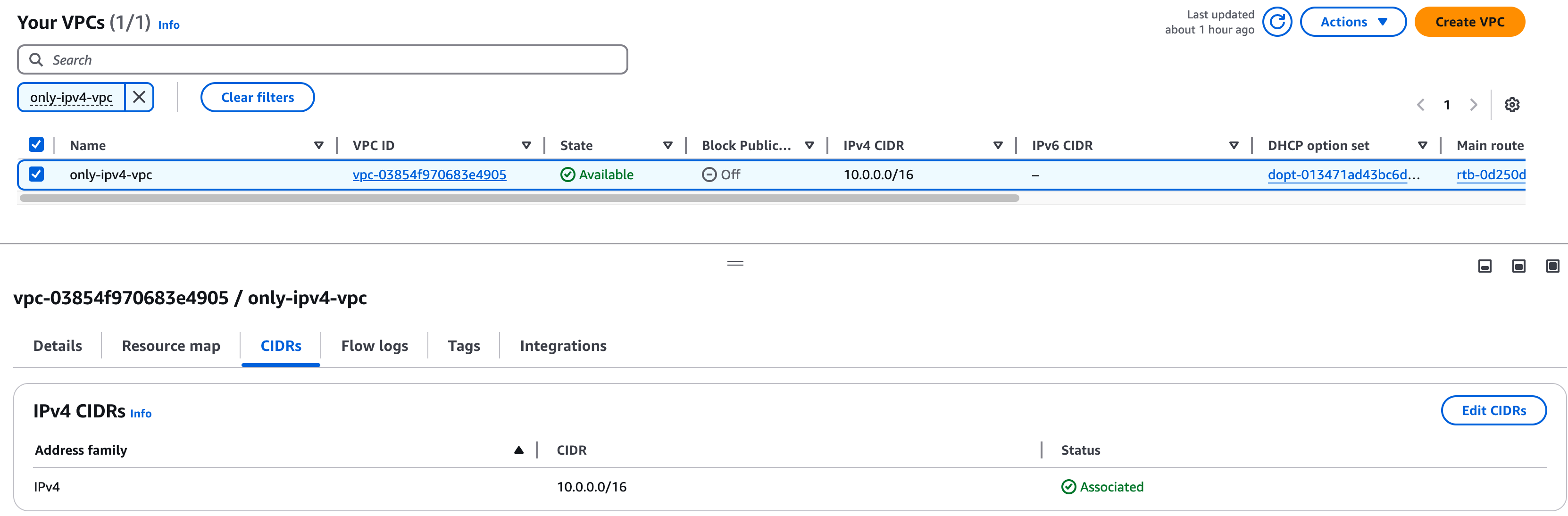
Task: Open the Actions dropdown menu
Action: point(1352,22)
